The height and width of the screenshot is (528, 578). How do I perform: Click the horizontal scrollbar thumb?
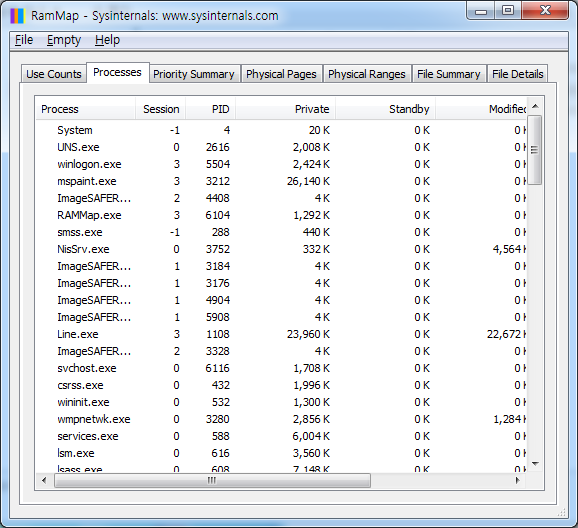(x=212, y=480)
